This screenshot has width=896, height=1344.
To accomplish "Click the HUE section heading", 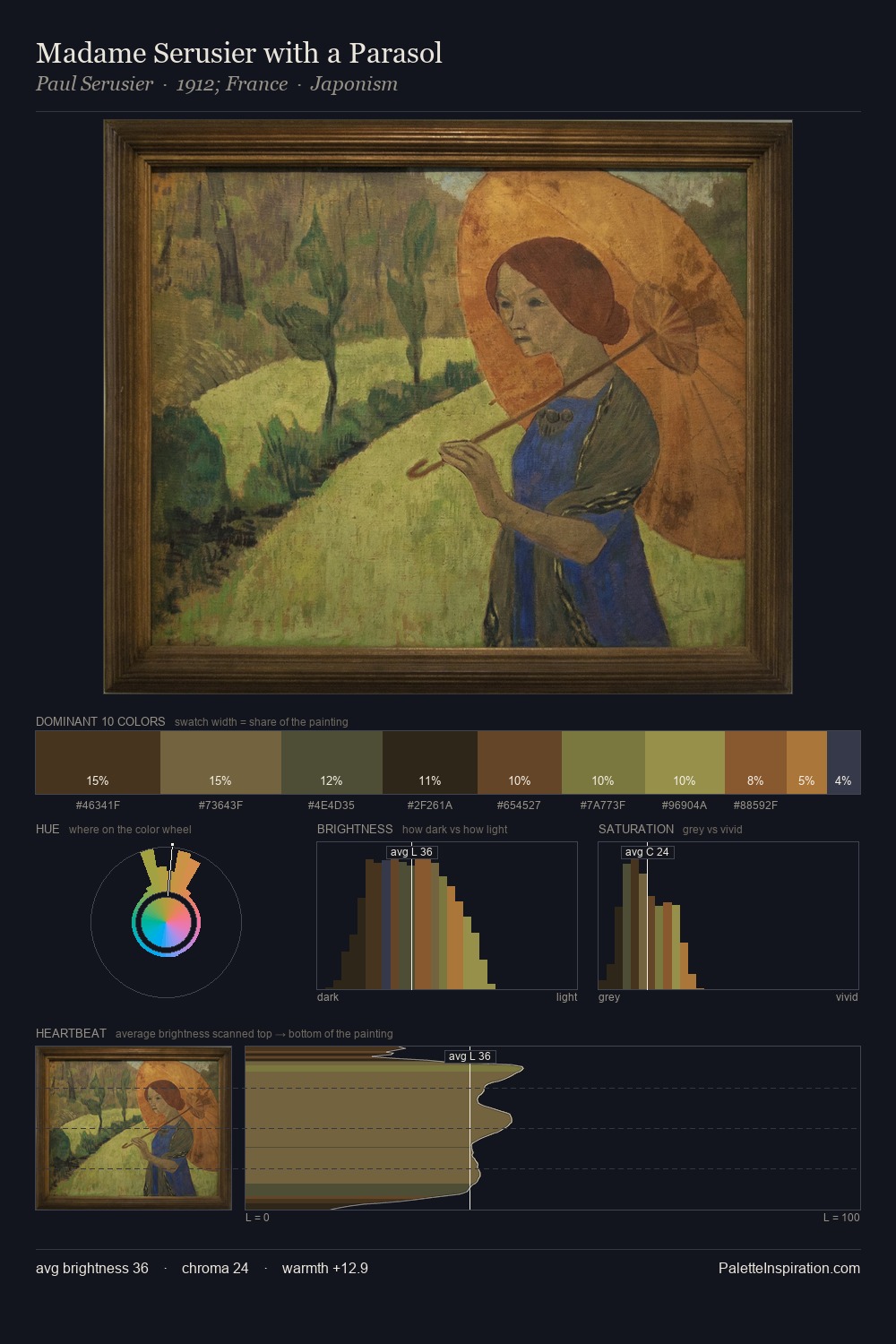I will 47,829.
